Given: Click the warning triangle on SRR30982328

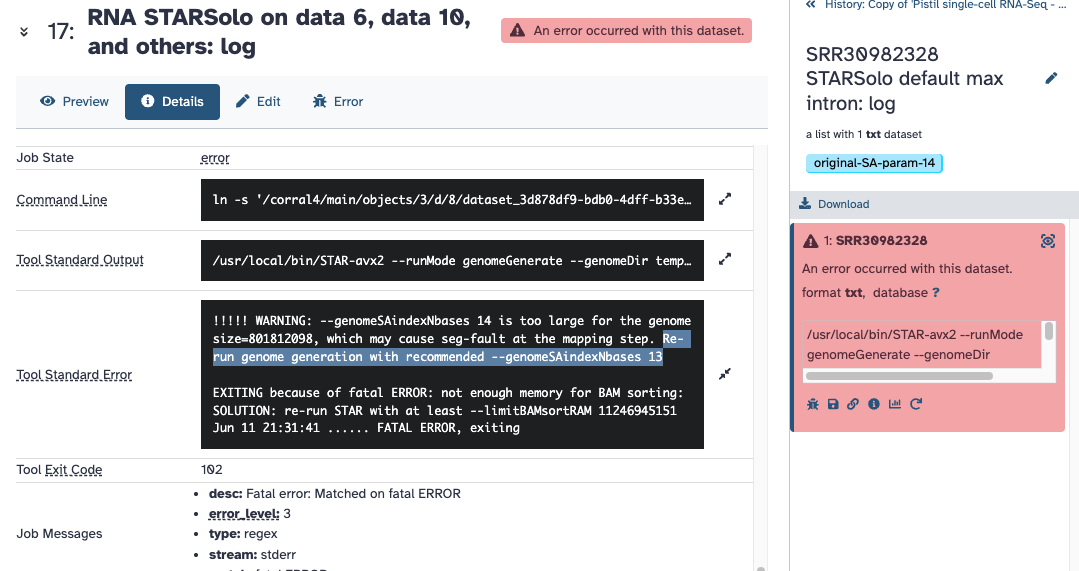Looking at the screenshot, I should pos(811,241).
